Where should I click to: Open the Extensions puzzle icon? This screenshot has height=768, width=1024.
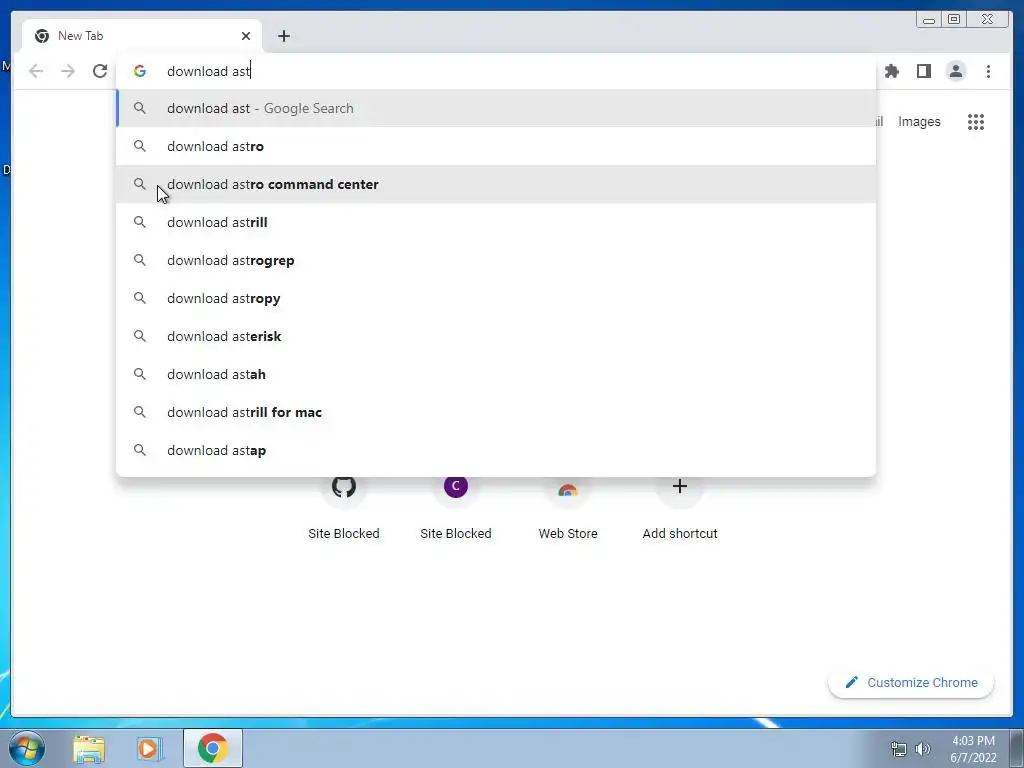[891, 71]
